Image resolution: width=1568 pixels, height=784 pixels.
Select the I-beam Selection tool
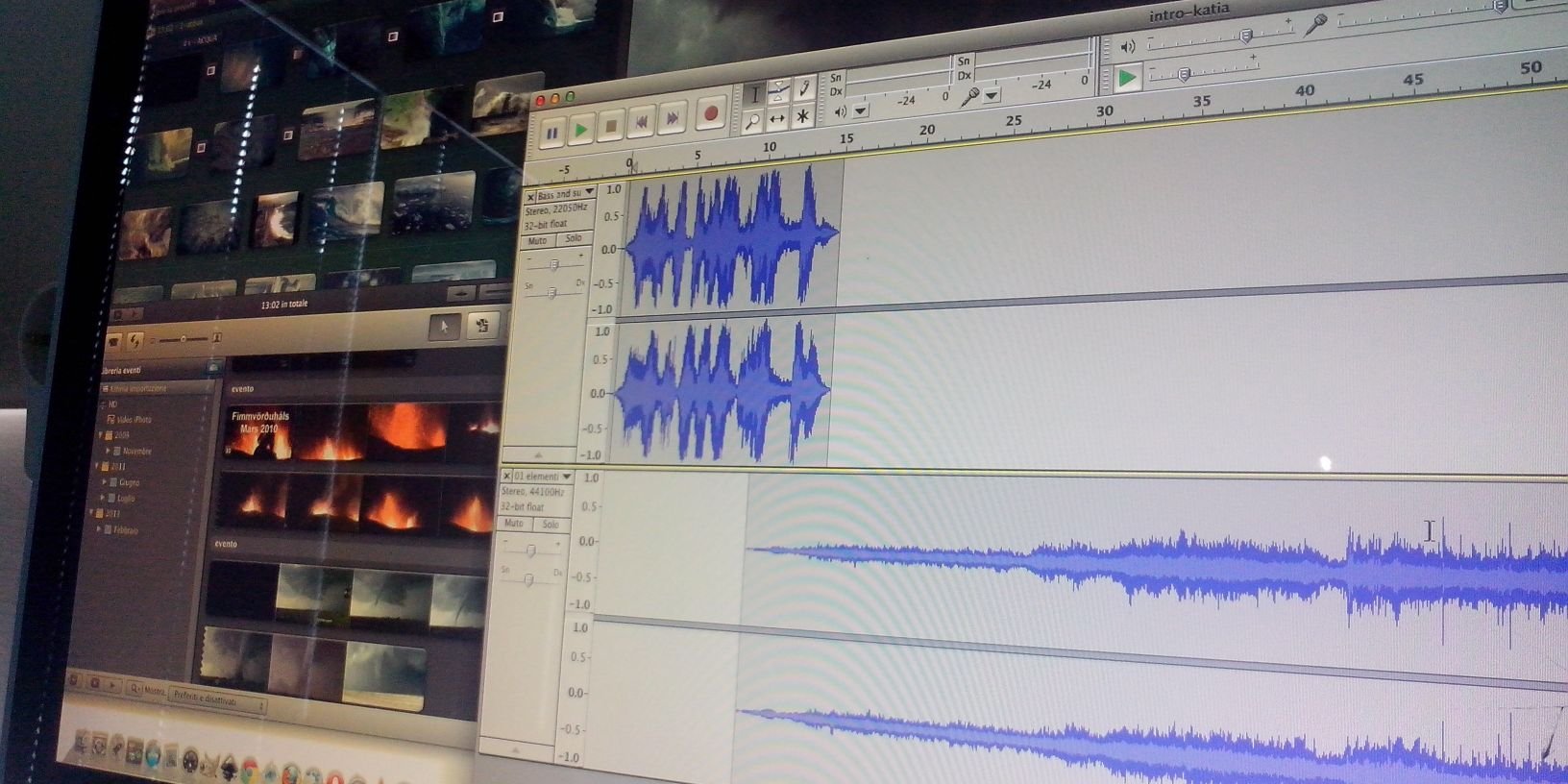click(x=754, y=94)
